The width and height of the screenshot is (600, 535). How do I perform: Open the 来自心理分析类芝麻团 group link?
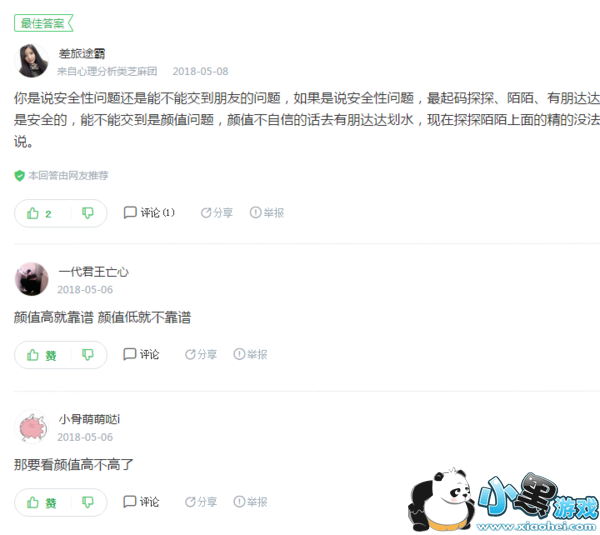[107, 71]
